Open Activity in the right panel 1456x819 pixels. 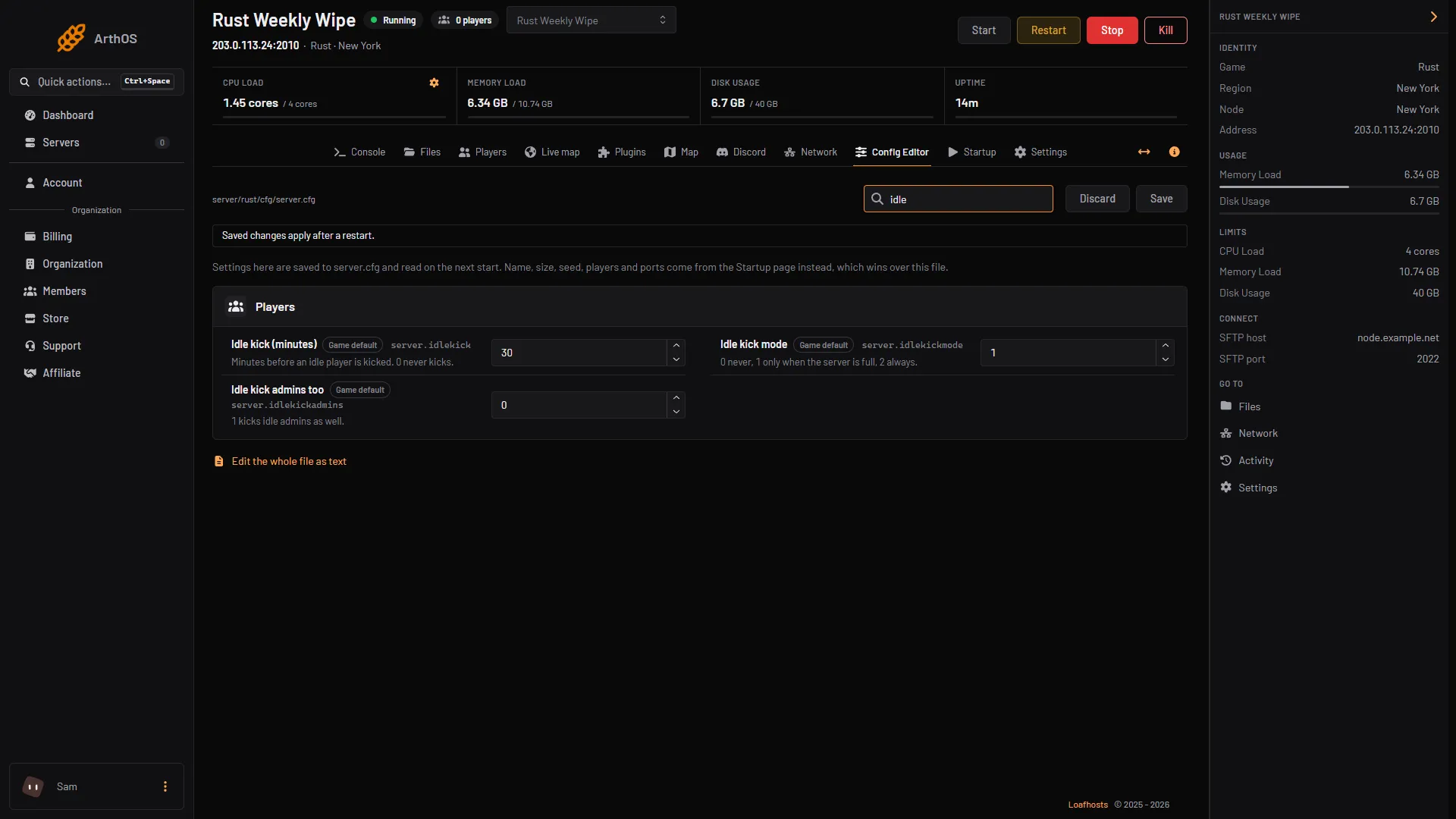[x=1246, y=460]
